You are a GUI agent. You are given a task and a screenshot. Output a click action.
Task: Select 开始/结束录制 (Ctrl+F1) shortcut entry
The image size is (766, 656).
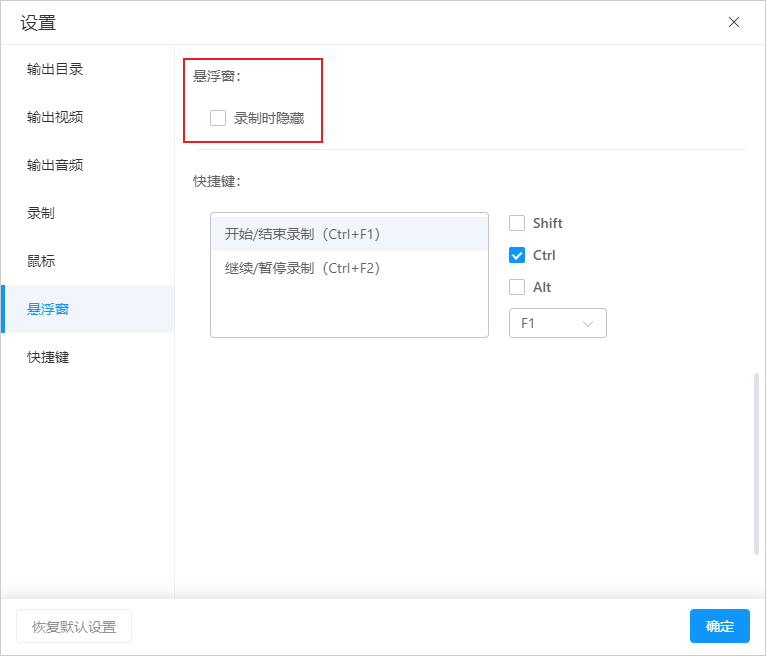click(349, 234)
